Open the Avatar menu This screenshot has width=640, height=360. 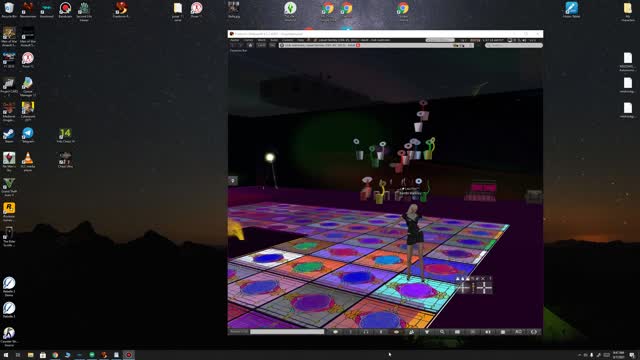(x=235, y=40)
